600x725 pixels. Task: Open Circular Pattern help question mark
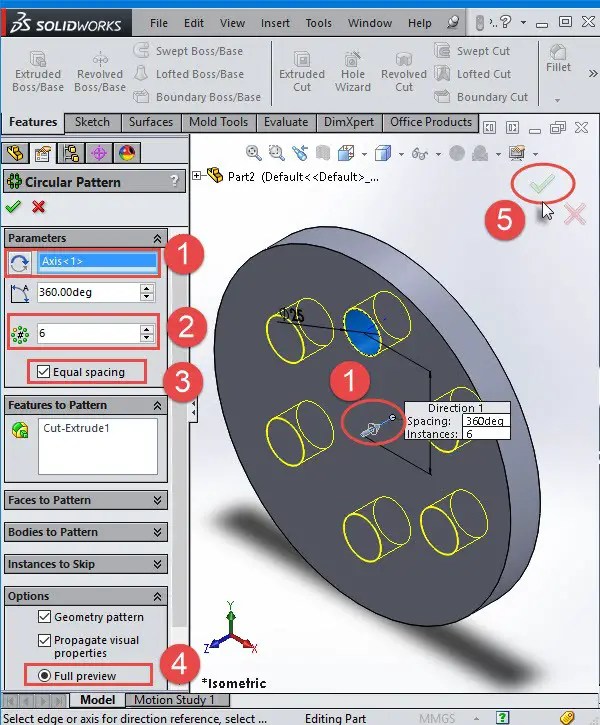(174, 180)
